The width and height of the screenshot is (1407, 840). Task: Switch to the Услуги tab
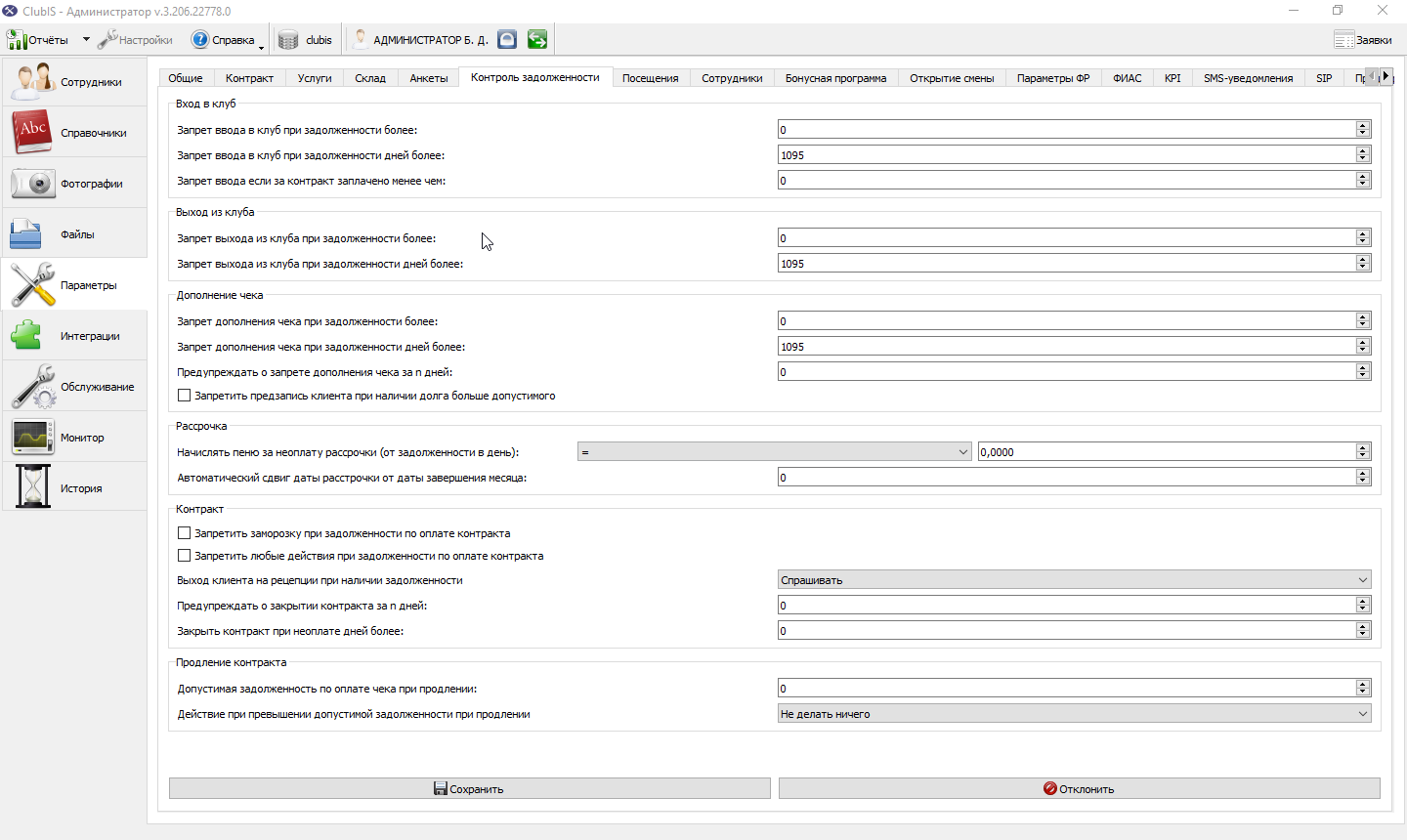click(315, 78)
